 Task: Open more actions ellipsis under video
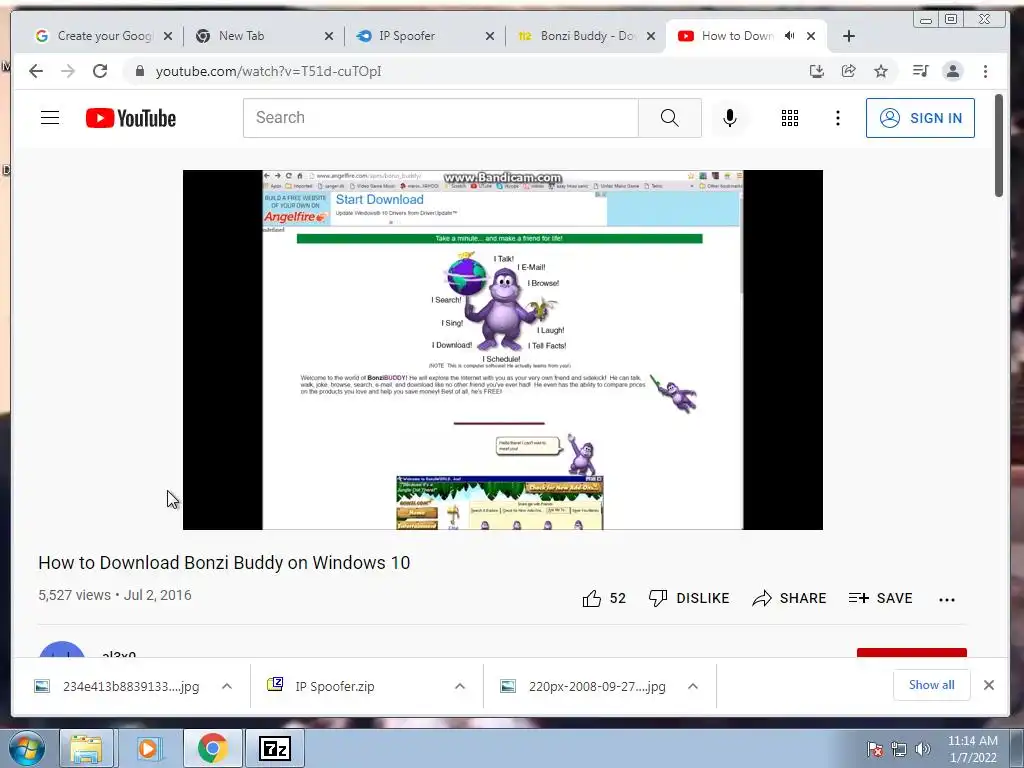click(x=947, y=600)
